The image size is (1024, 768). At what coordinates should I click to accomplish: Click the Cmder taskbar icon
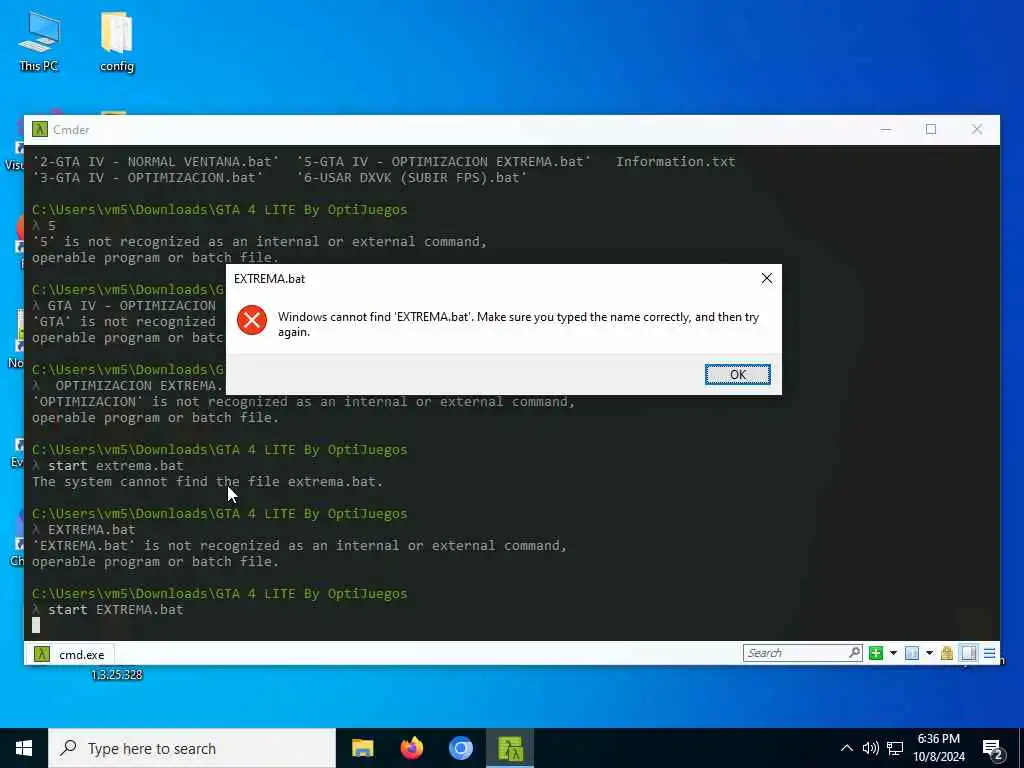pyautogui.click(x=510, y=748)
